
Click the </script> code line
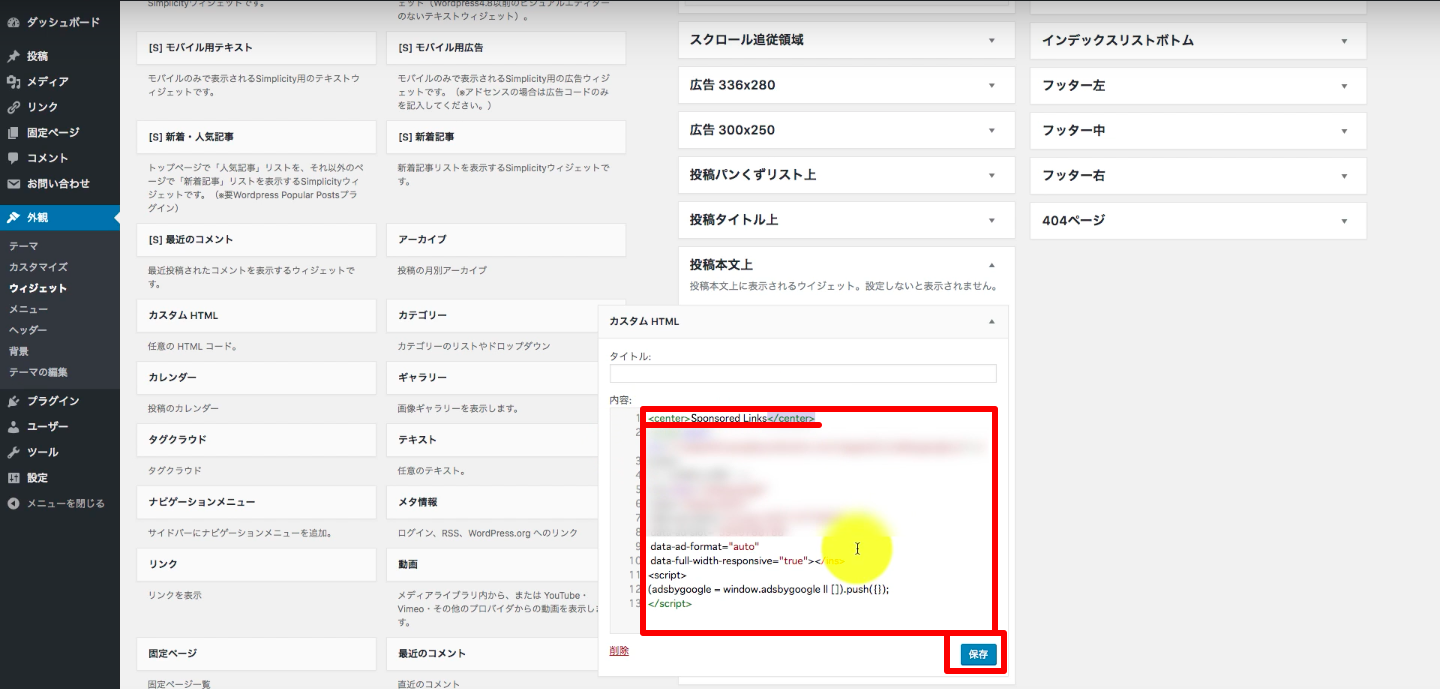coord(670,604)
